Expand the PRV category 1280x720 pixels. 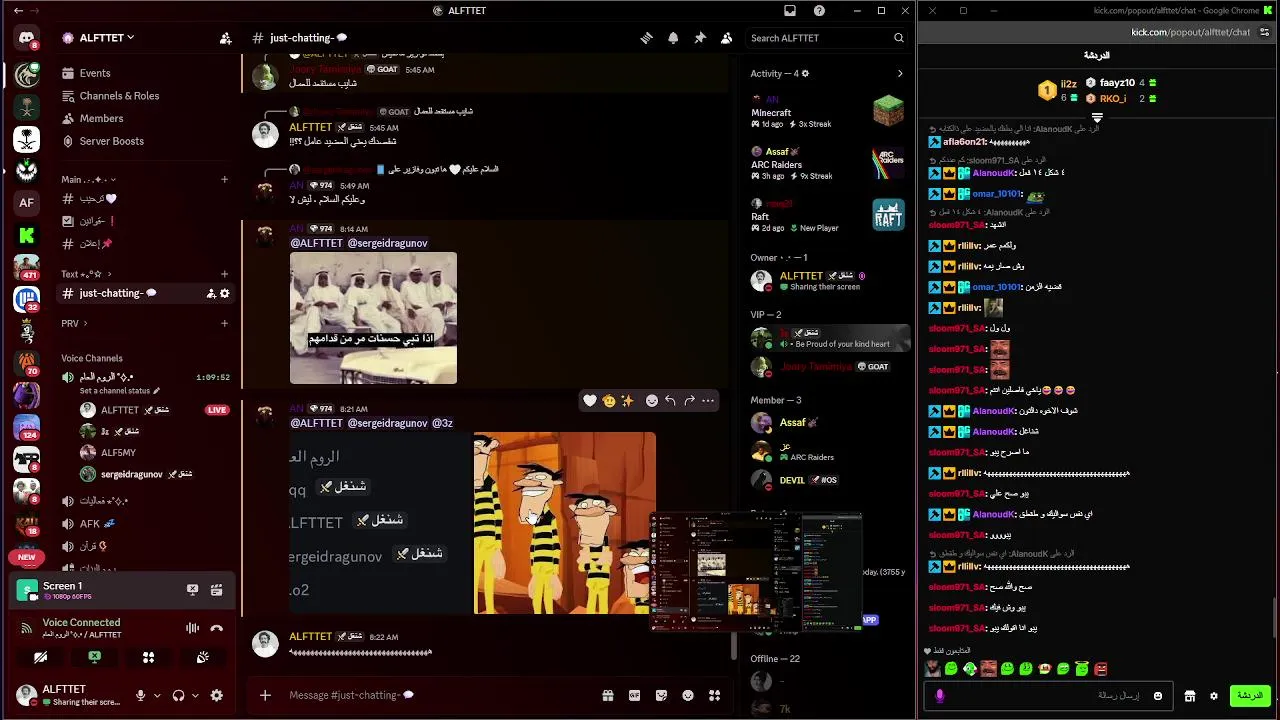point(74,323)
